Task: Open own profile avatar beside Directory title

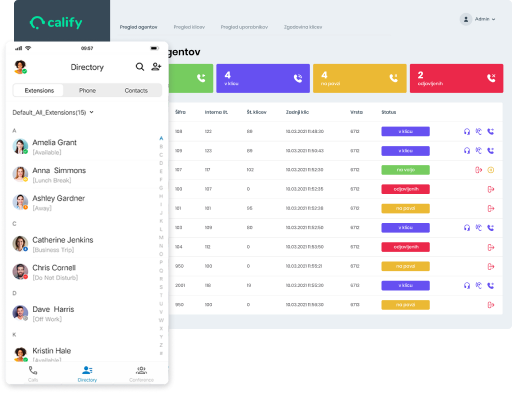Action: [x=20, y=67]
